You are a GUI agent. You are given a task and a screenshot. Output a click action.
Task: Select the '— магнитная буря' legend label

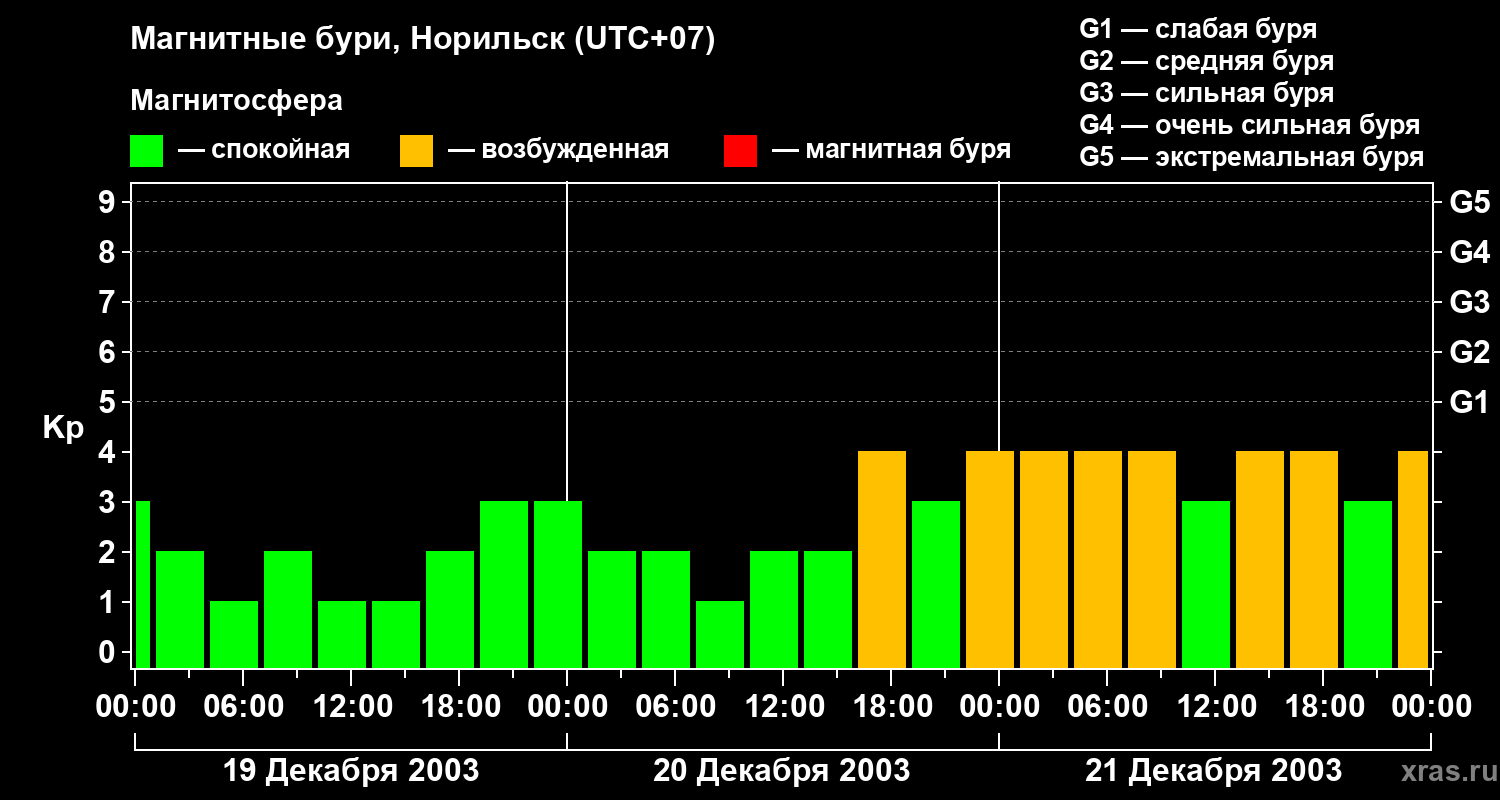[x=891, y=150]
